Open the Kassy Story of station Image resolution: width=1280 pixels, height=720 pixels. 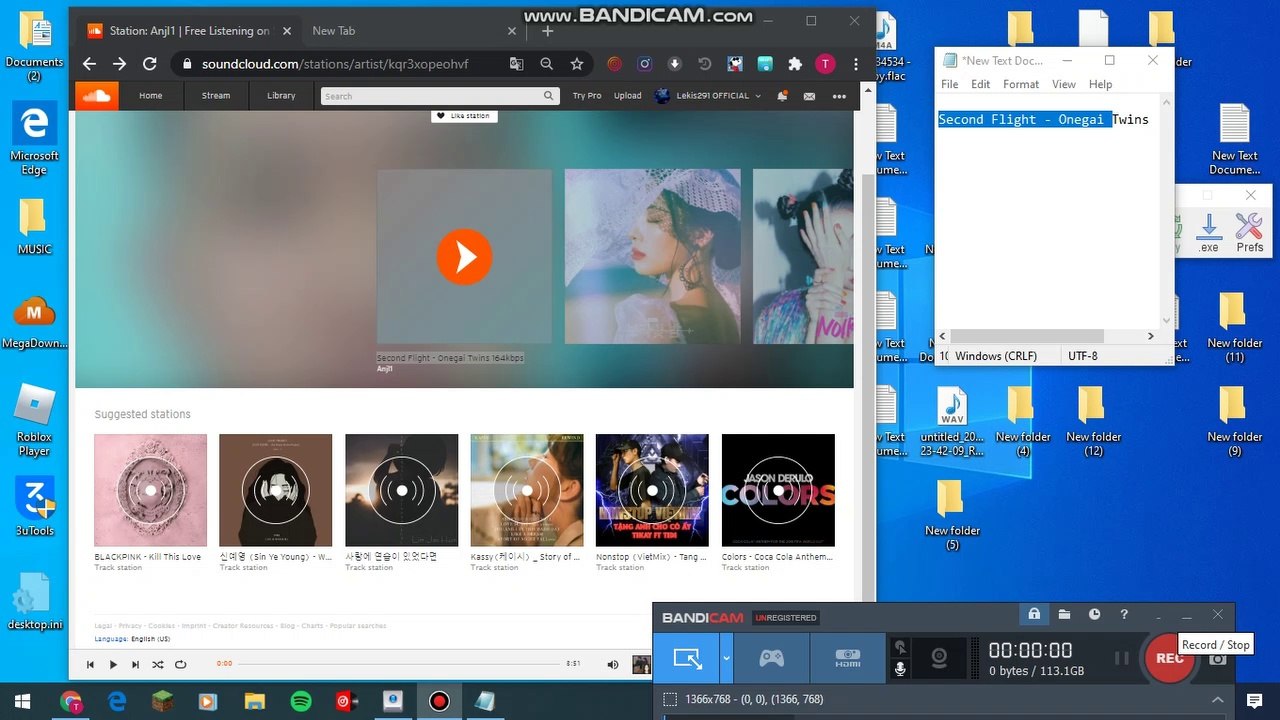(x=526, y=490)
